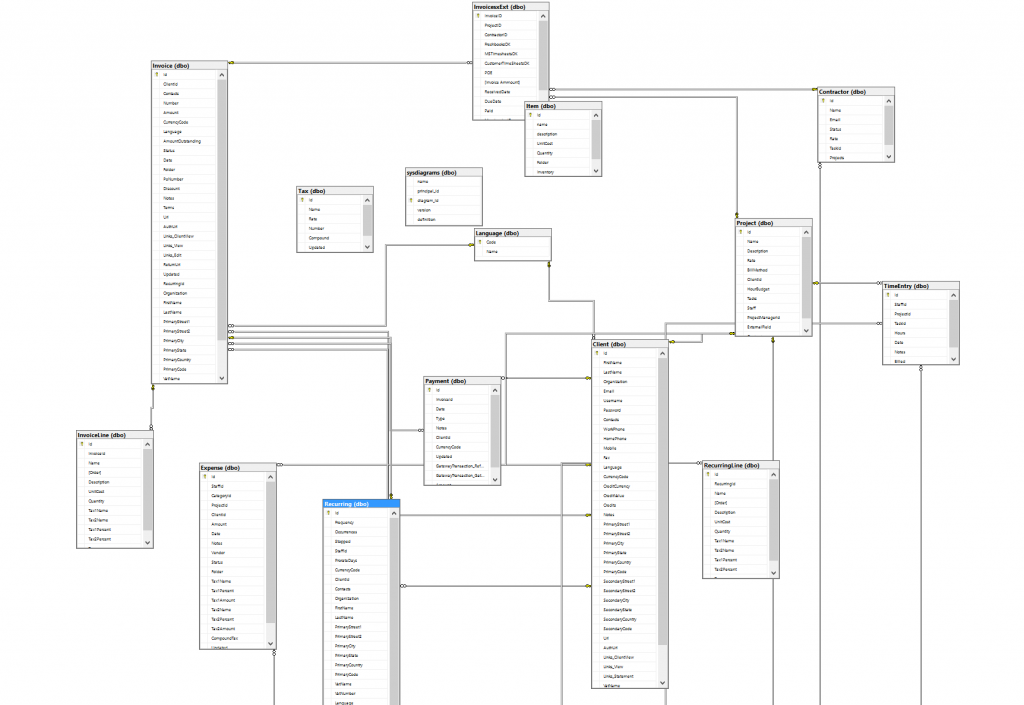Click the key icon beside Language Code column

pos(479,242)
